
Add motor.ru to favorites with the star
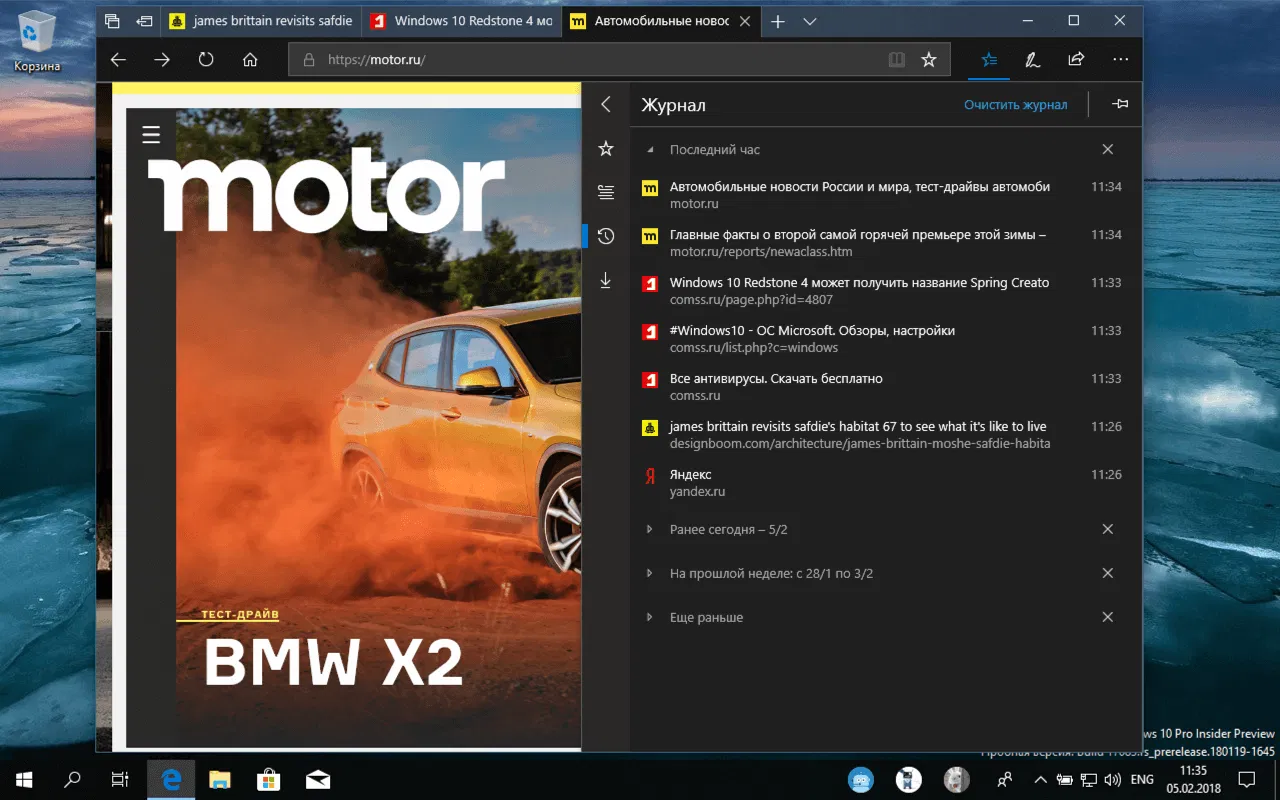point(928,59)
